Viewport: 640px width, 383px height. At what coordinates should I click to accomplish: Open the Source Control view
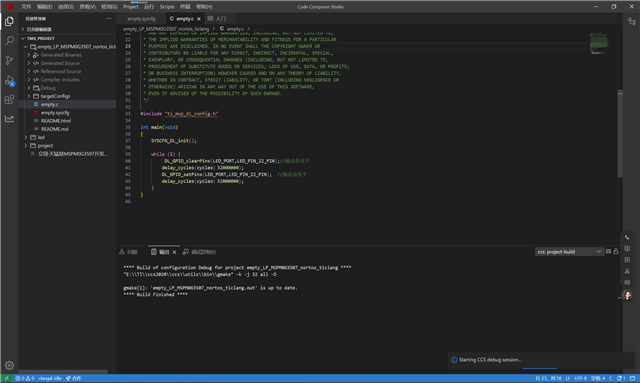point(9,60)
